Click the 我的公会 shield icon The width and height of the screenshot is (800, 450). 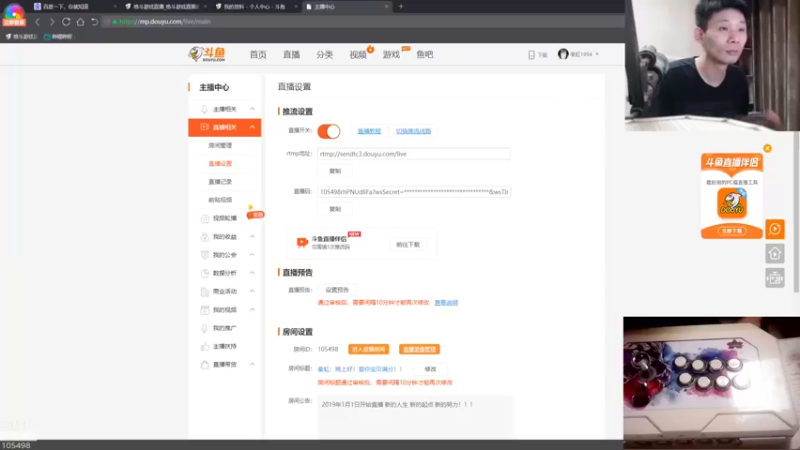pyautogui.click(x=205, y=255)
